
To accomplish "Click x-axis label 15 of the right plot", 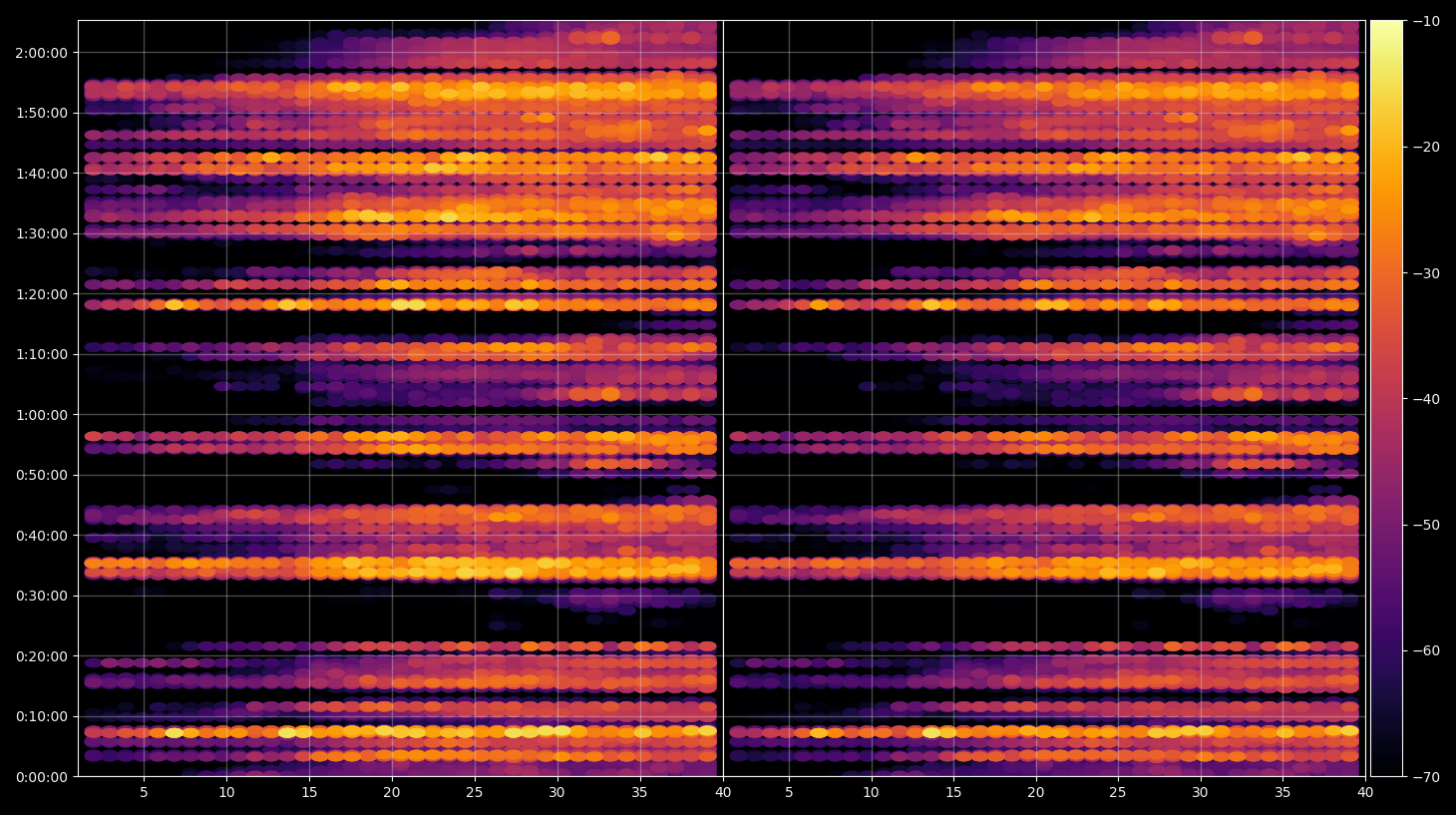I will click(x=953, y=793).
